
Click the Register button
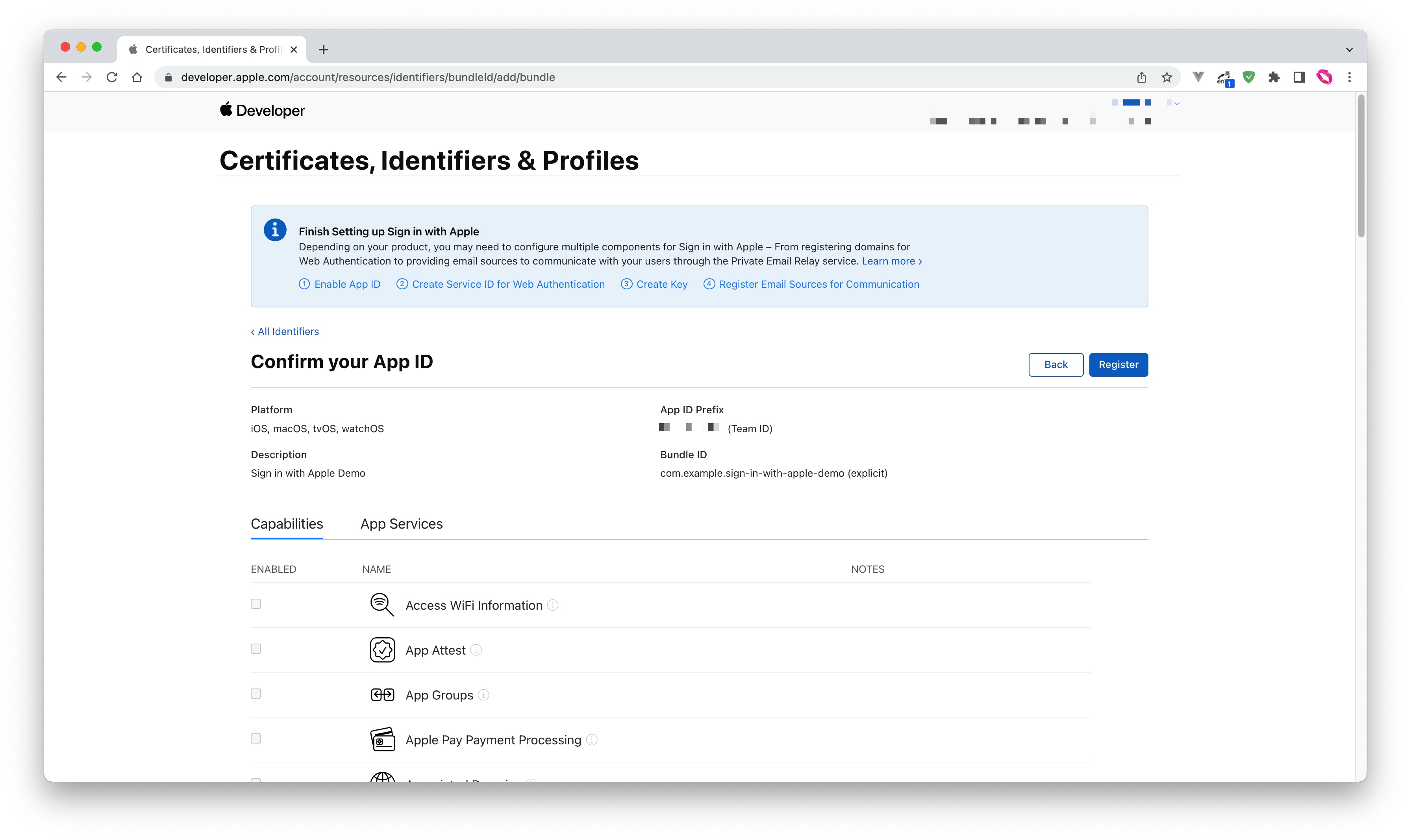click(1118, 364)
